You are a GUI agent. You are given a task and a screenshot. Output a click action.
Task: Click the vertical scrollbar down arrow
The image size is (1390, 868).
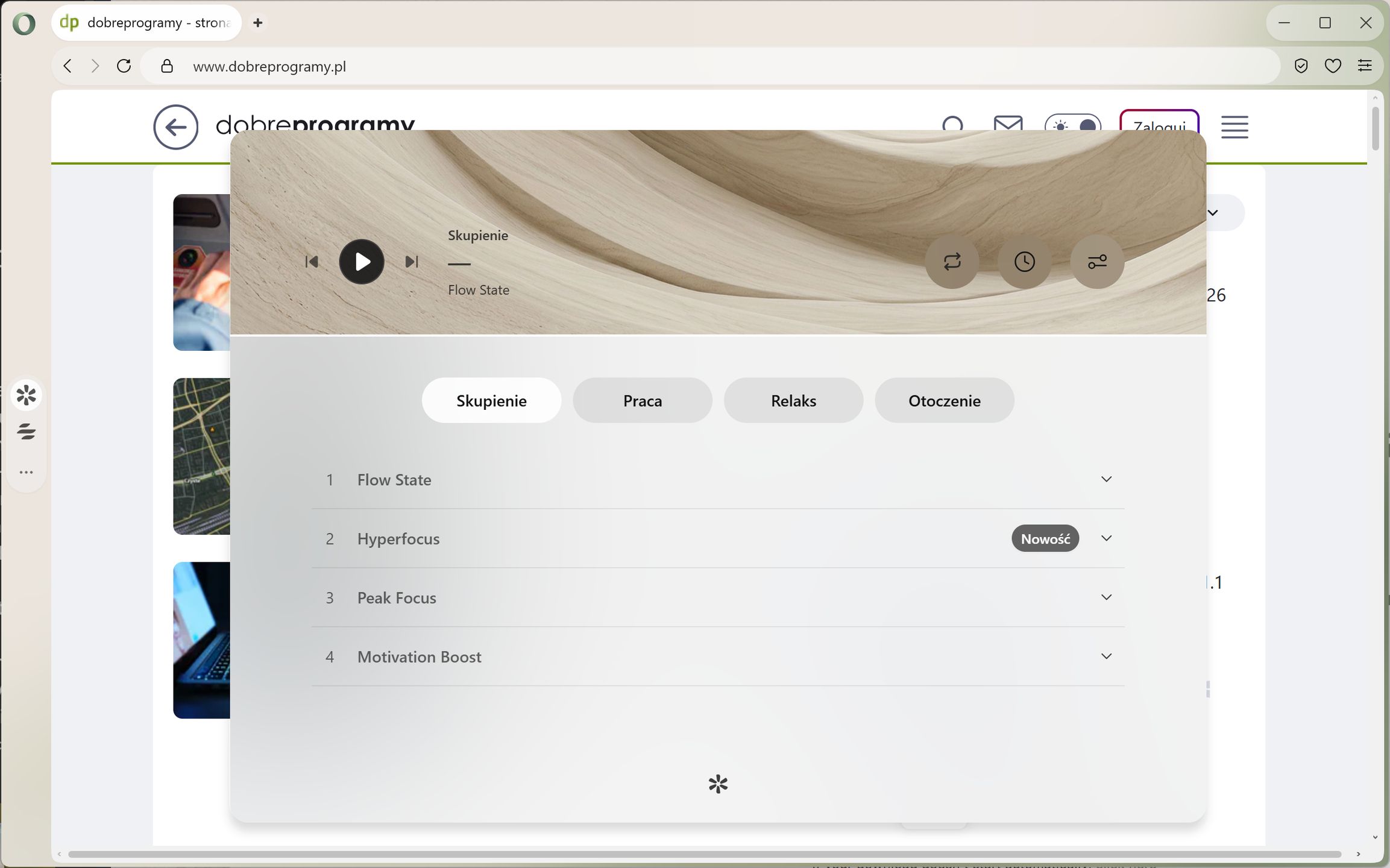tap(1375, 837)
